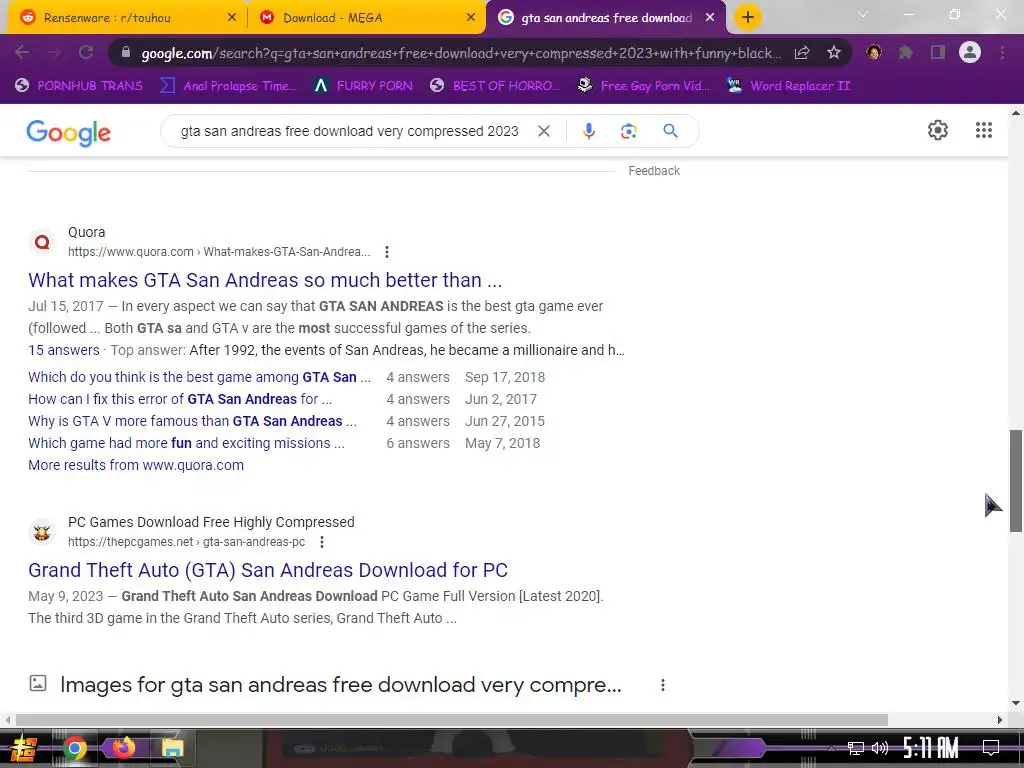Click the PC Games Download site favicon
1024x768 pixels.
(42, 532)
